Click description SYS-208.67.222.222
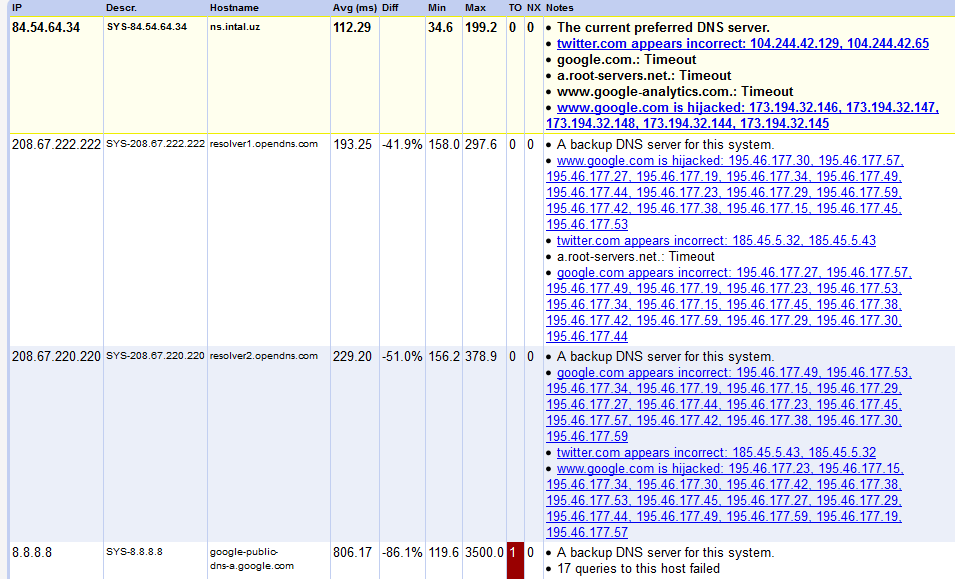Viewport: 955px width, 579px height. click(x=155, y=144)
